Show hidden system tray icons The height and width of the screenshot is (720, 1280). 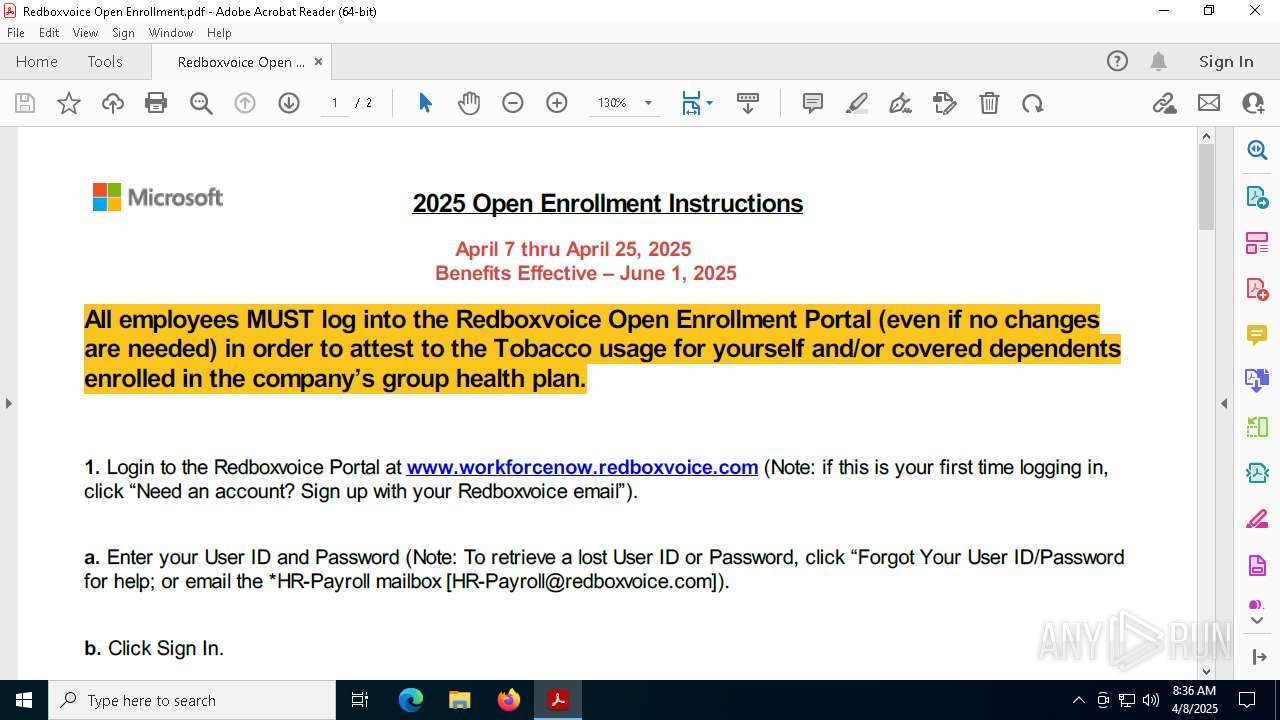point(1078,700)
